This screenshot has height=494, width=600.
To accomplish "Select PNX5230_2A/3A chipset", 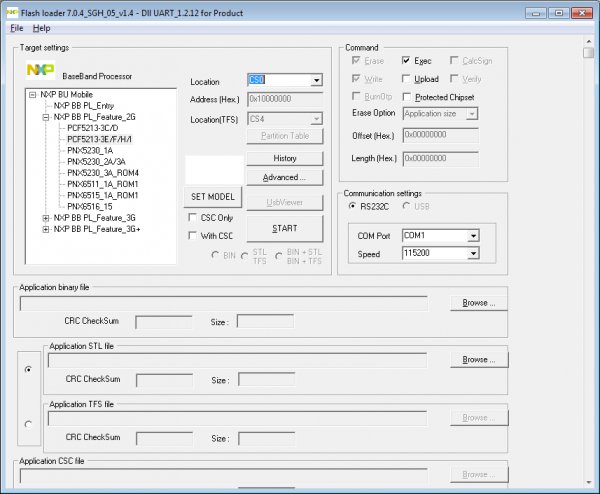I will pyautogui.click(x=96, y=161).
